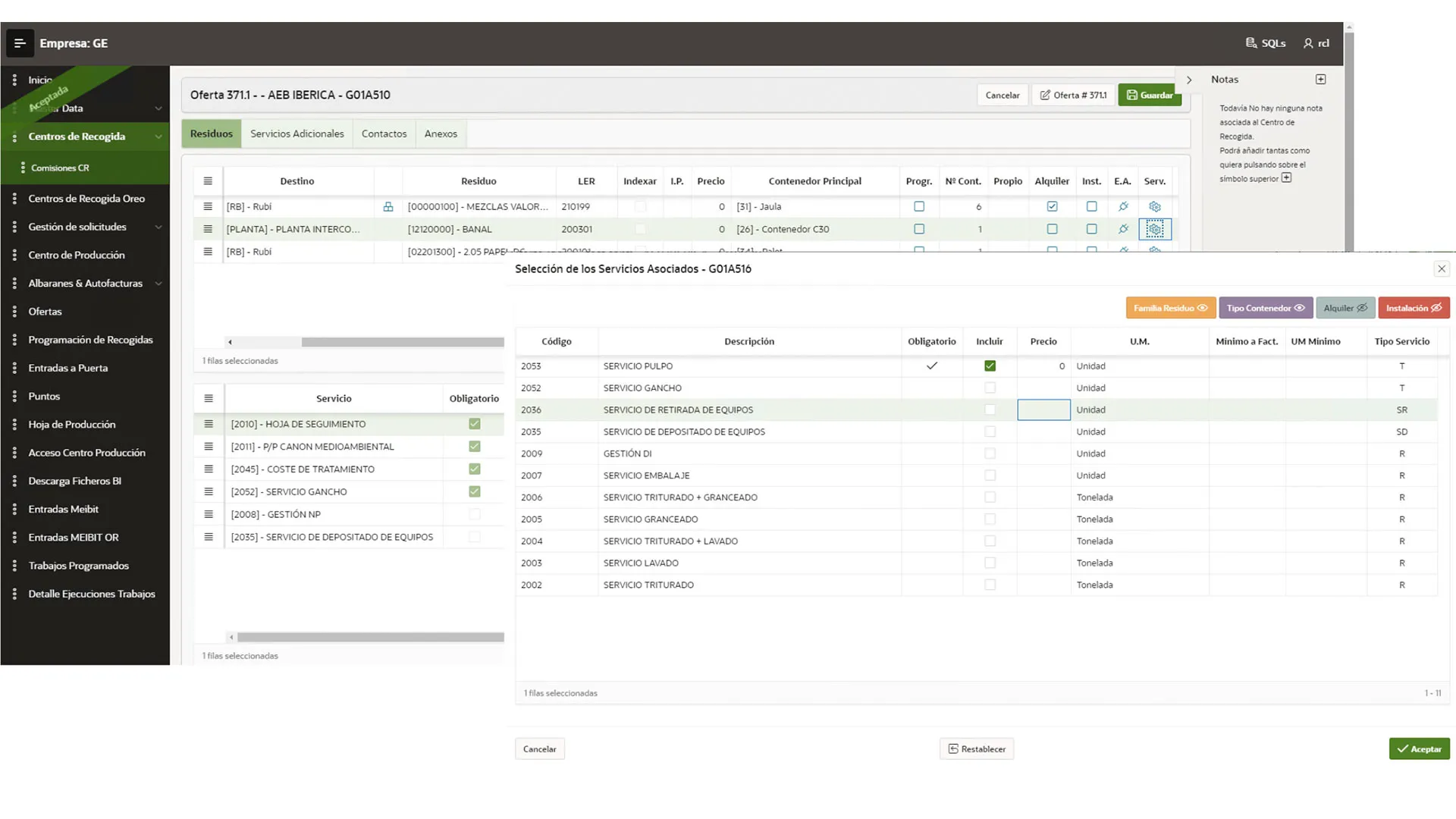Open the SQLs panel in the header
Viewport: 1456px width, 819px height.
click(1265, 43)
